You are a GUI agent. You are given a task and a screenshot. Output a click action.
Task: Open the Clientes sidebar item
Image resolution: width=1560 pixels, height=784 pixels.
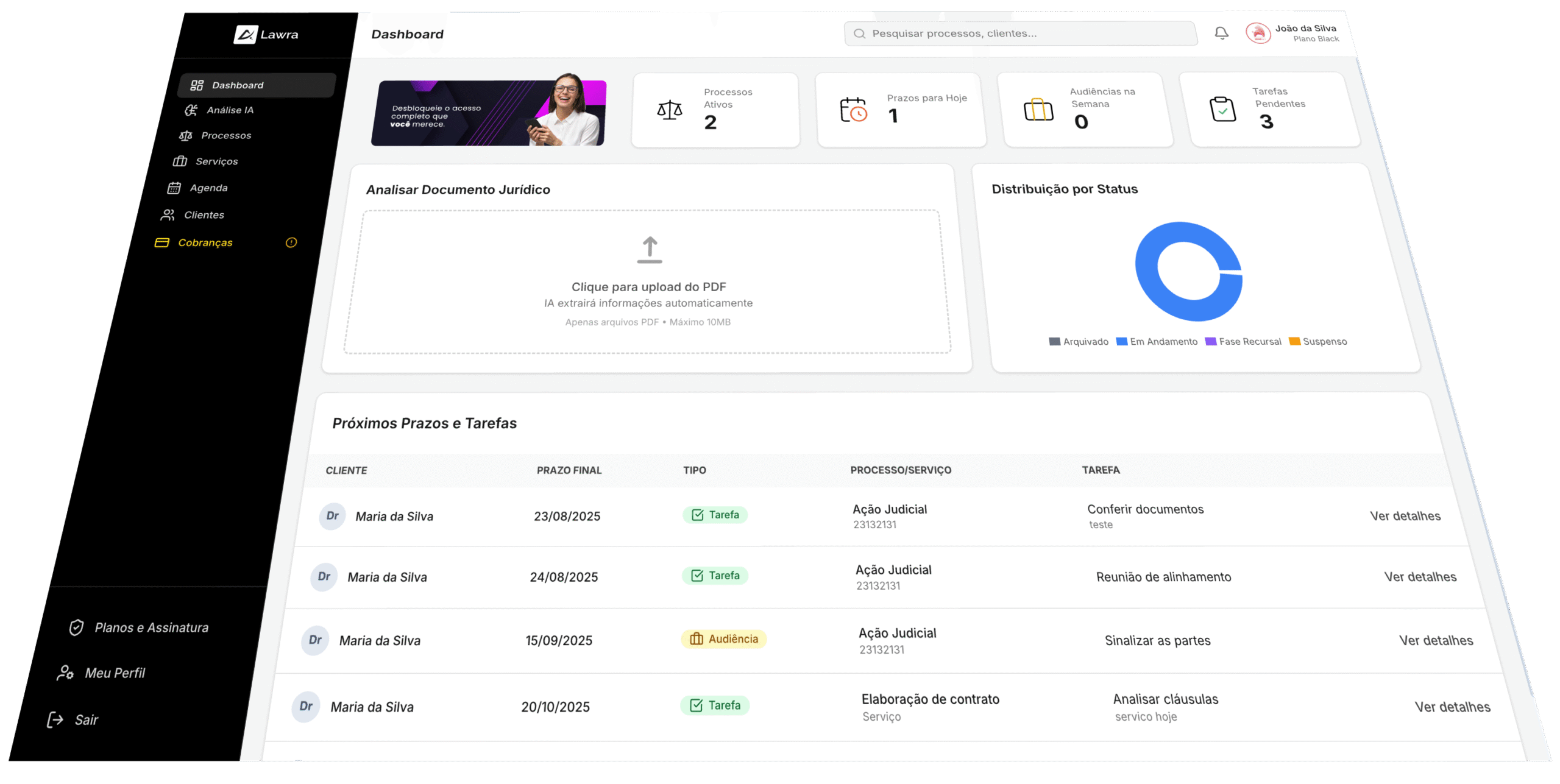point(204,215)
